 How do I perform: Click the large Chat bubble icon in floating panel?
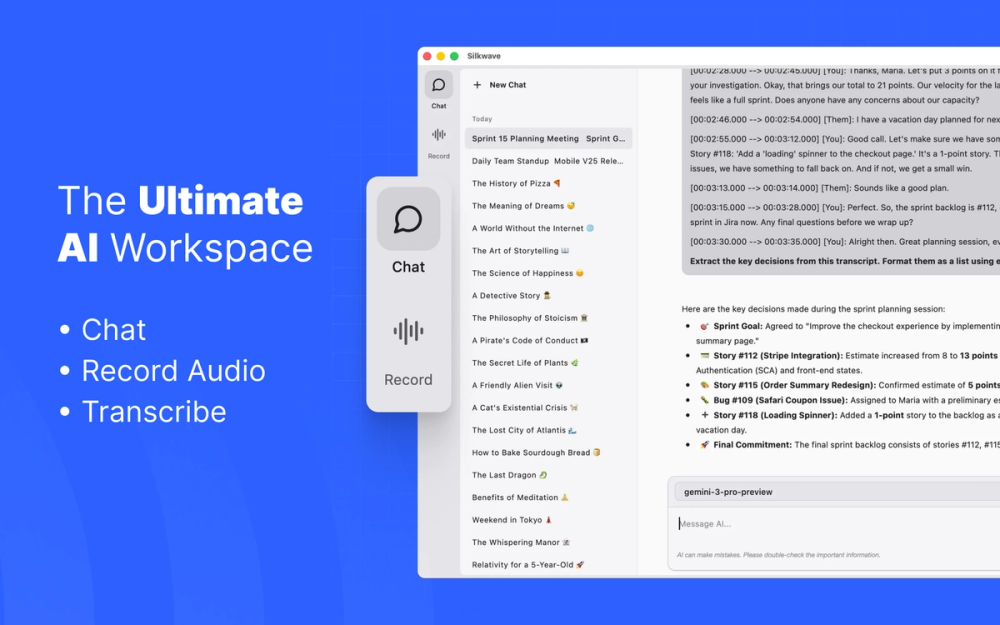click(408, 219)
